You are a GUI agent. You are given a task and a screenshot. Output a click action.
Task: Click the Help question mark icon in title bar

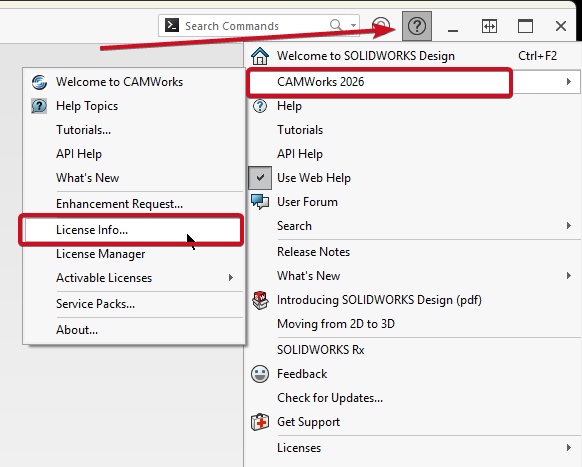tap(417, 26)
